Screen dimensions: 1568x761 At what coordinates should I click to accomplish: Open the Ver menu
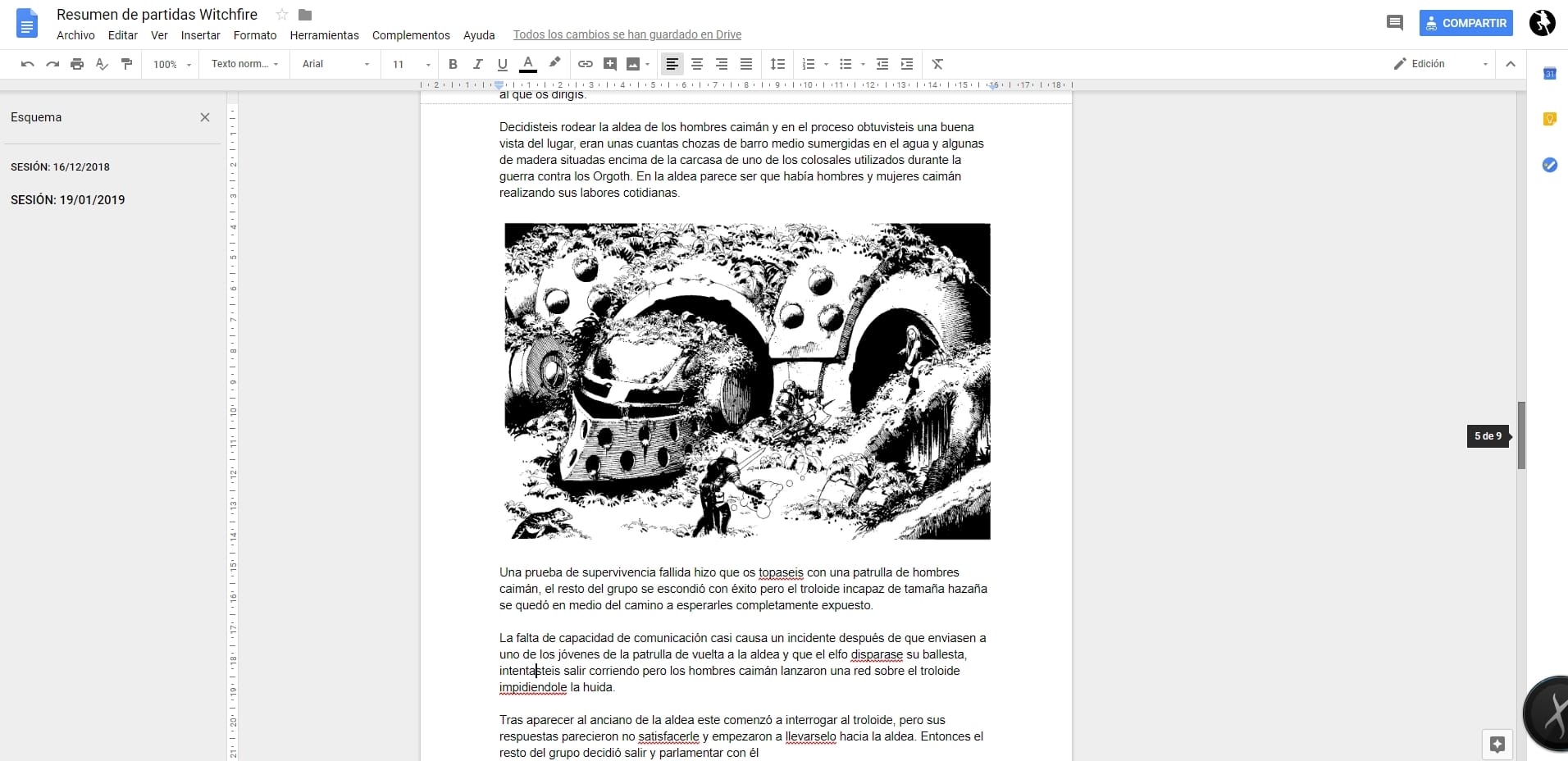pyautogui.click(x=159, y=35)
